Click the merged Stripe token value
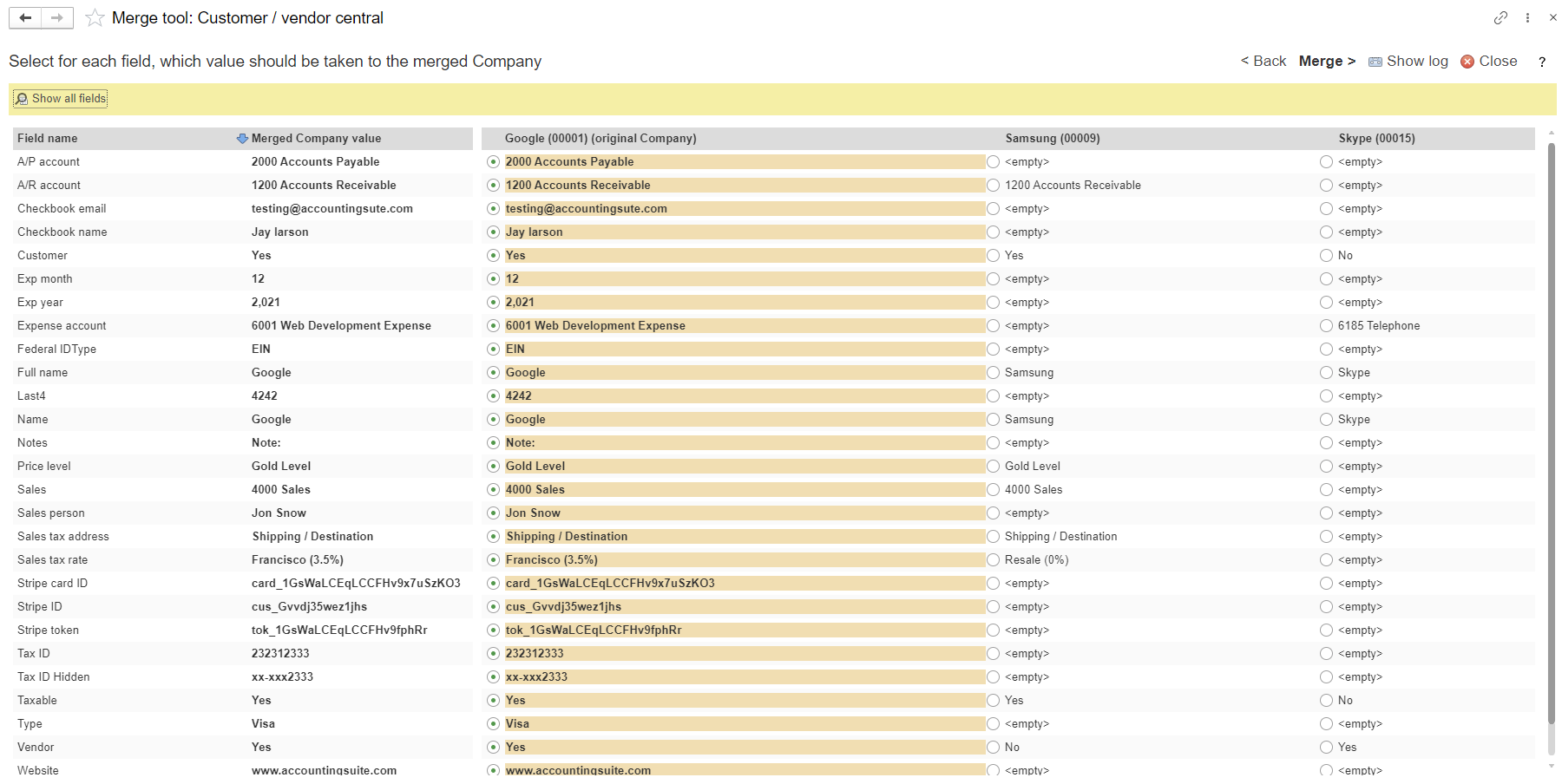The image size is (1562, 784). pyautogui.click(x=339, y=630)
